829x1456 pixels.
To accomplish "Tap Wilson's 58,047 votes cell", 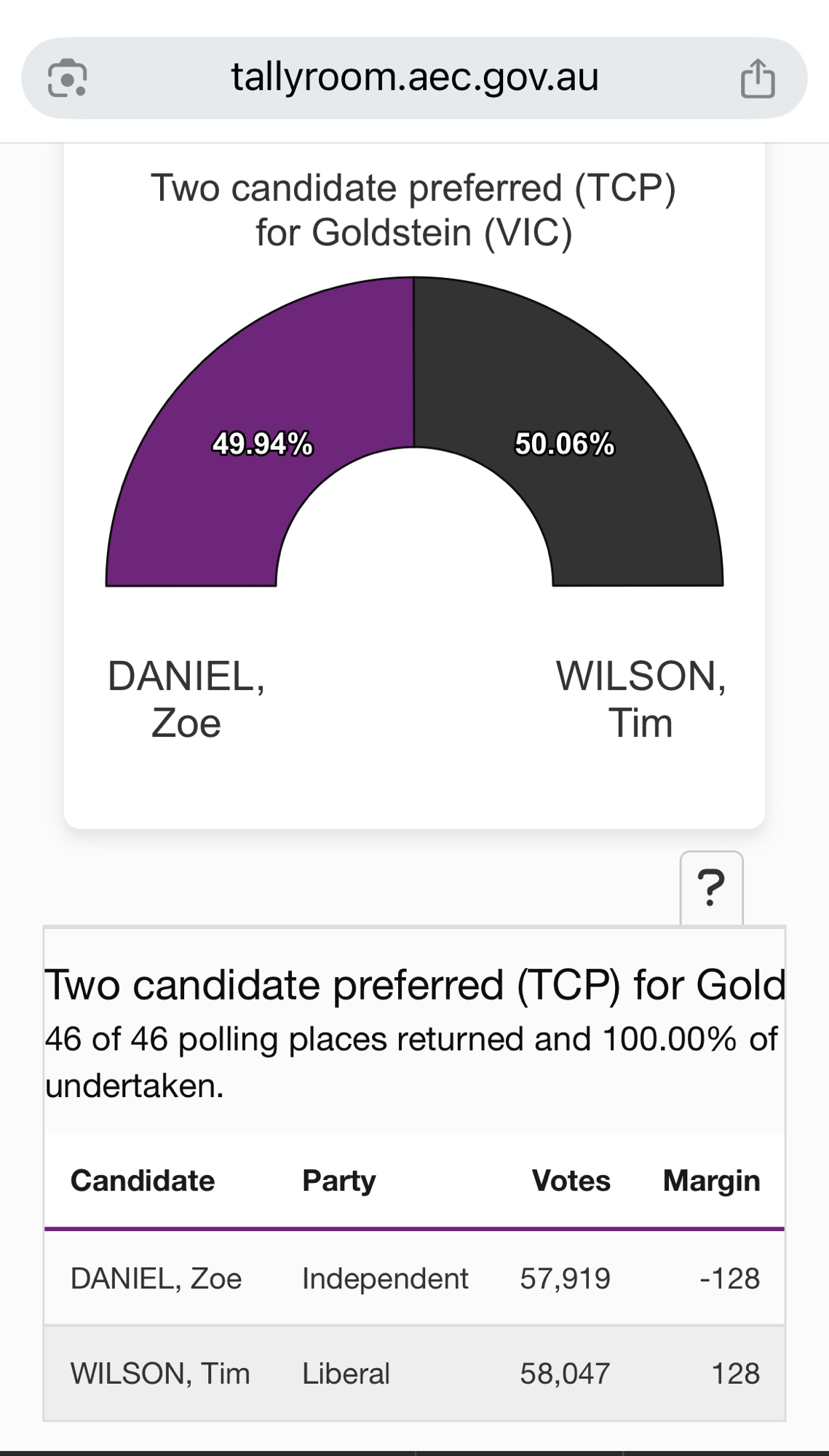I will (x=565, y=1374).
